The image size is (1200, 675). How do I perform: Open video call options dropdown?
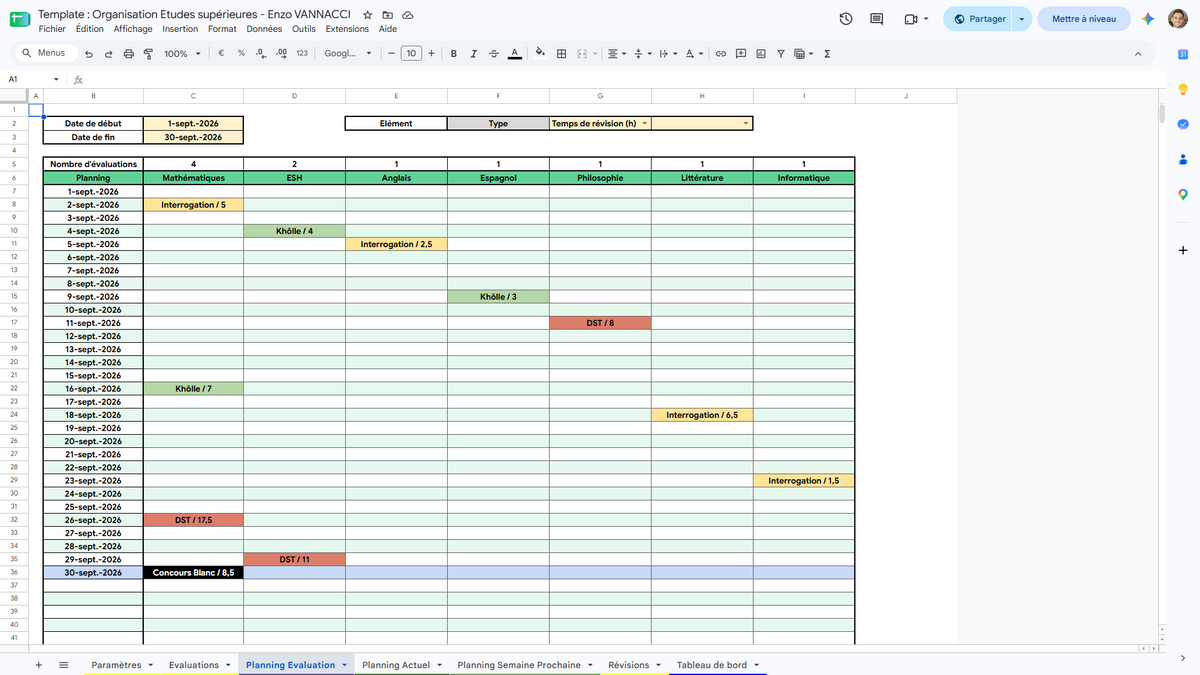pos(926,19)
